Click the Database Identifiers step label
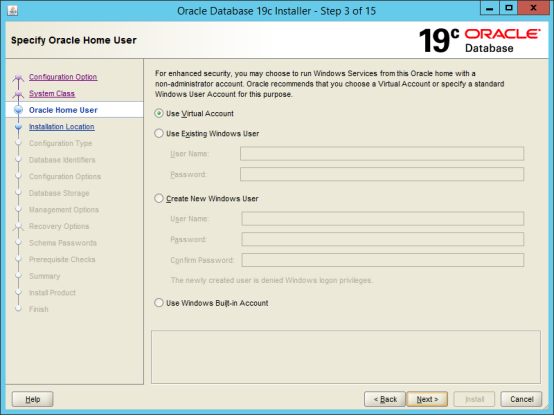Viewport: 554px width, 416px height. [62, 160]
